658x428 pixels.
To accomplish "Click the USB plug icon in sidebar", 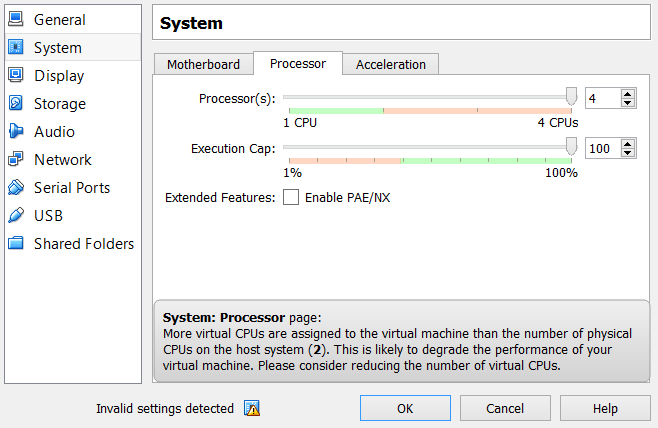I will click(x=16, y=216).
